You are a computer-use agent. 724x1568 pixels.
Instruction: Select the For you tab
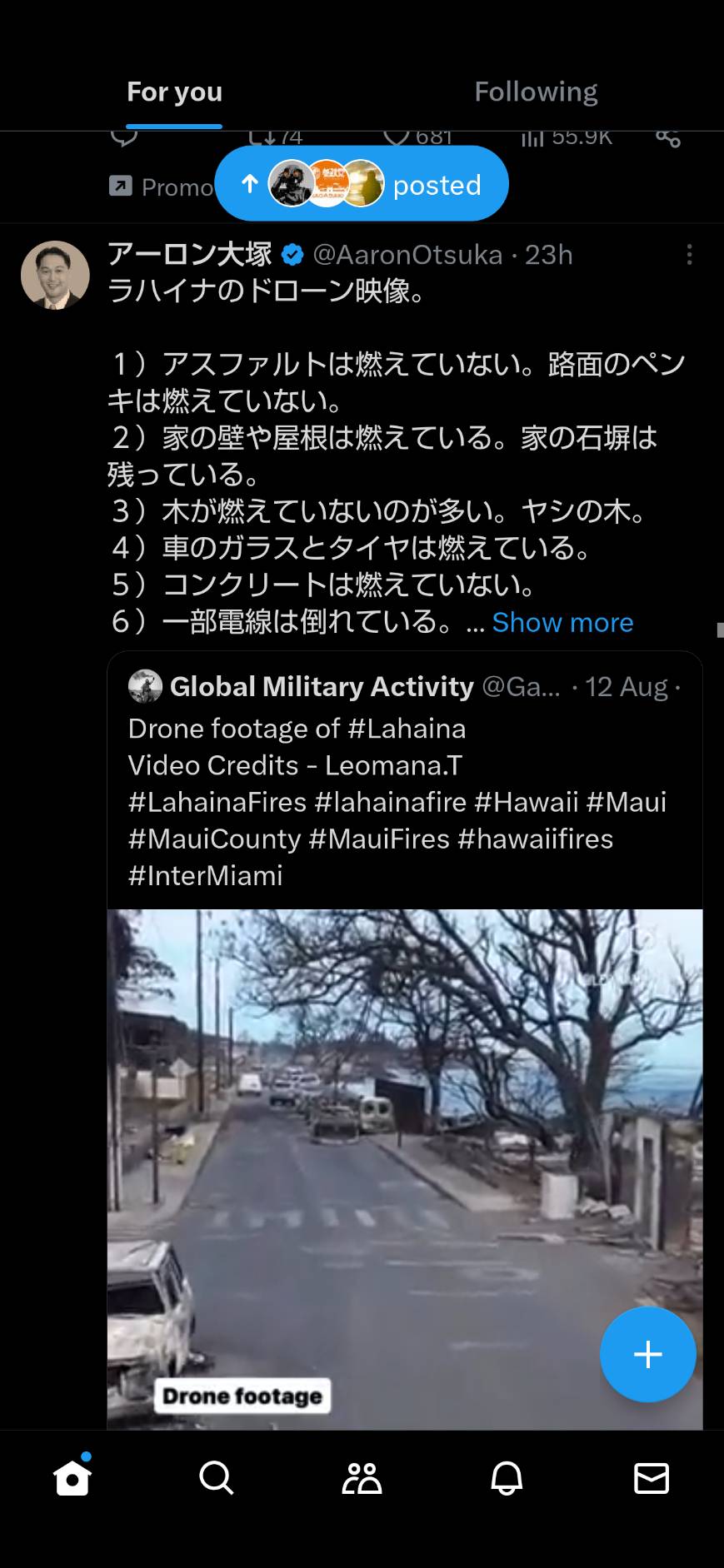[x=174, y=92]
